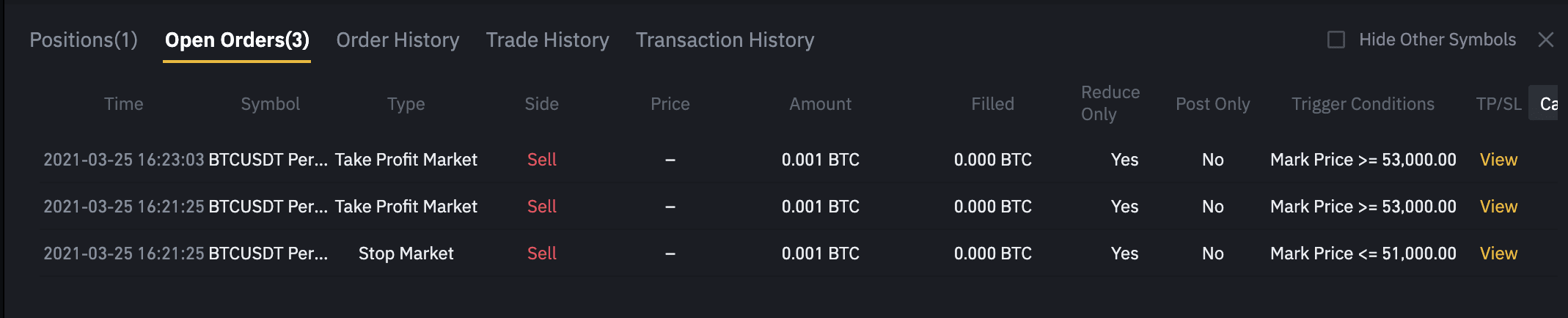Click the Time column header
The width and height of the screenshot is (1568, 318).
tap(123, 104)
